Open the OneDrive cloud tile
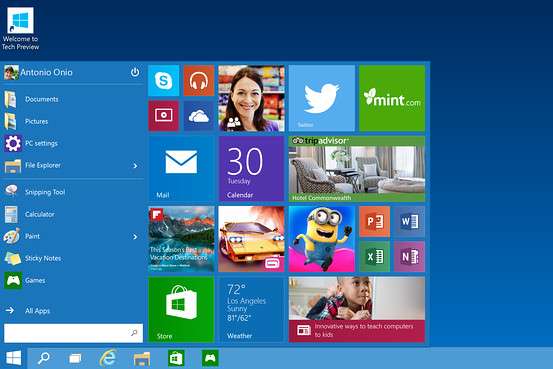This screenshot has height=369, width=553. tap(199, 116)
